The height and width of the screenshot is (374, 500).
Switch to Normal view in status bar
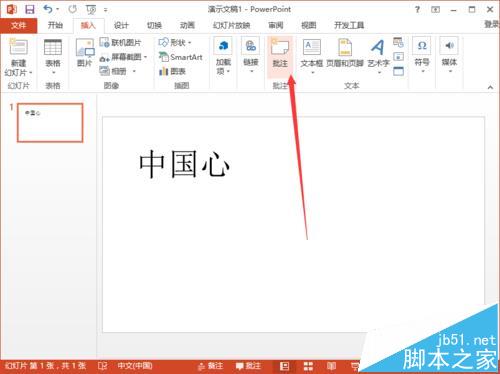pyautogui.click(x=284, y=366)
